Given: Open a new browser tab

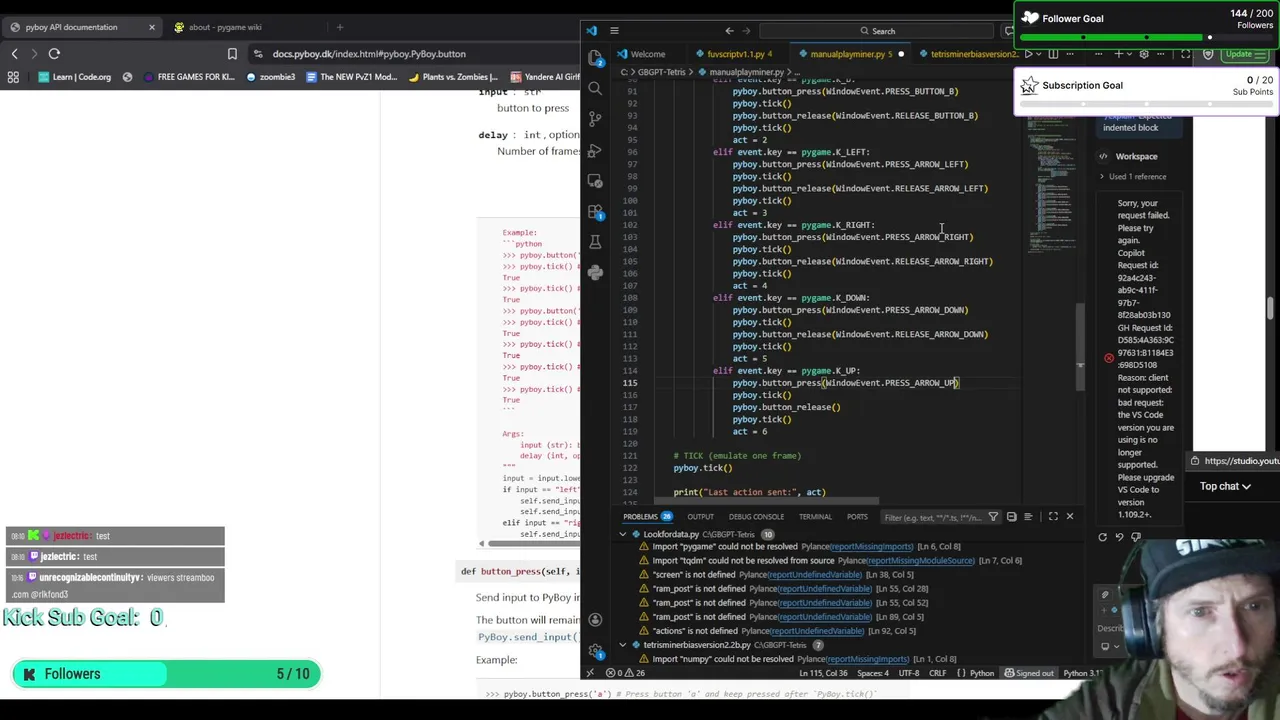Looking at the screenshot, I should tap(340, 27).
